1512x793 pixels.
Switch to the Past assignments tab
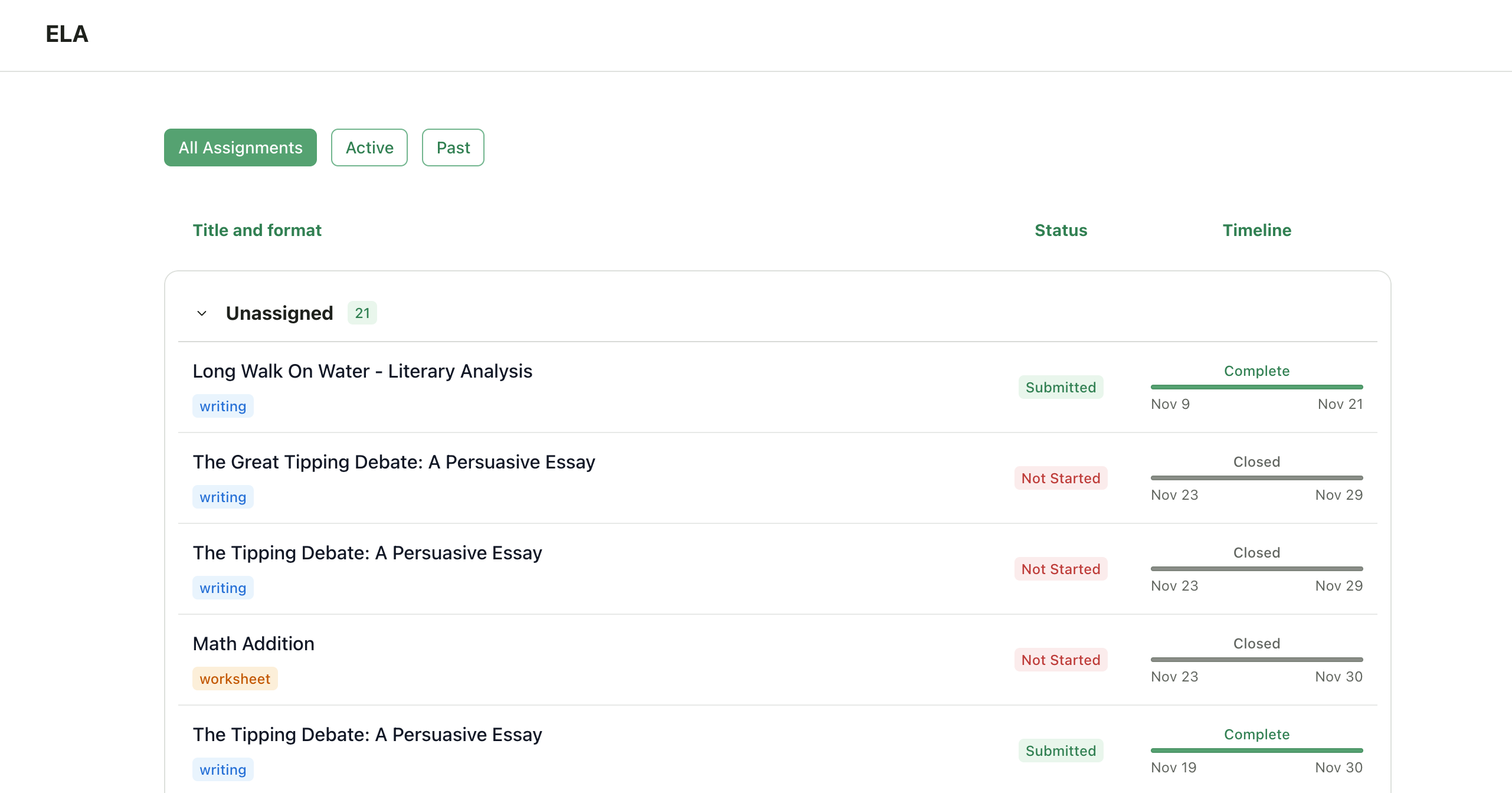pyautogui.click(x=453, y=147)
